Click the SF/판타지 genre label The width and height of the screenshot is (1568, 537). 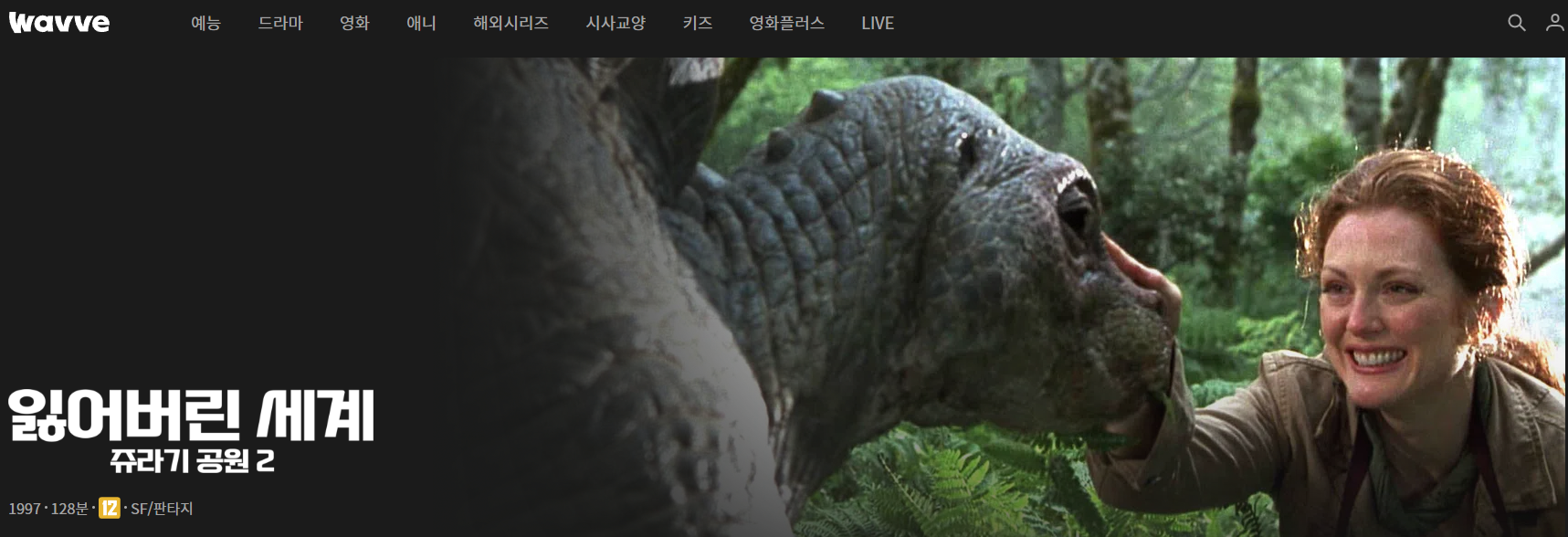(162, 509)
